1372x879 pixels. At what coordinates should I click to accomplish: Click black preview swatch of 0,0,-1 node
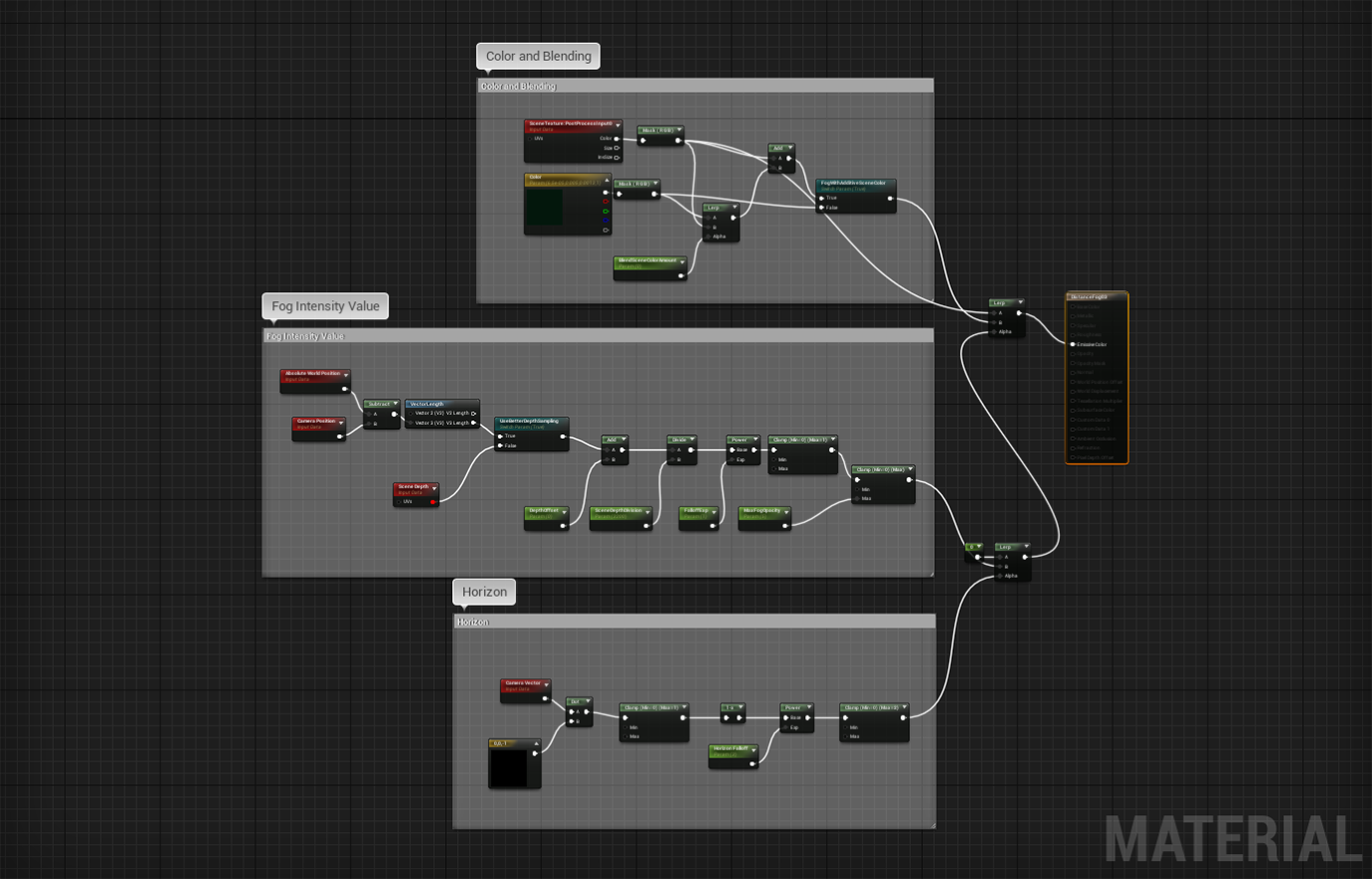[509, 767]
